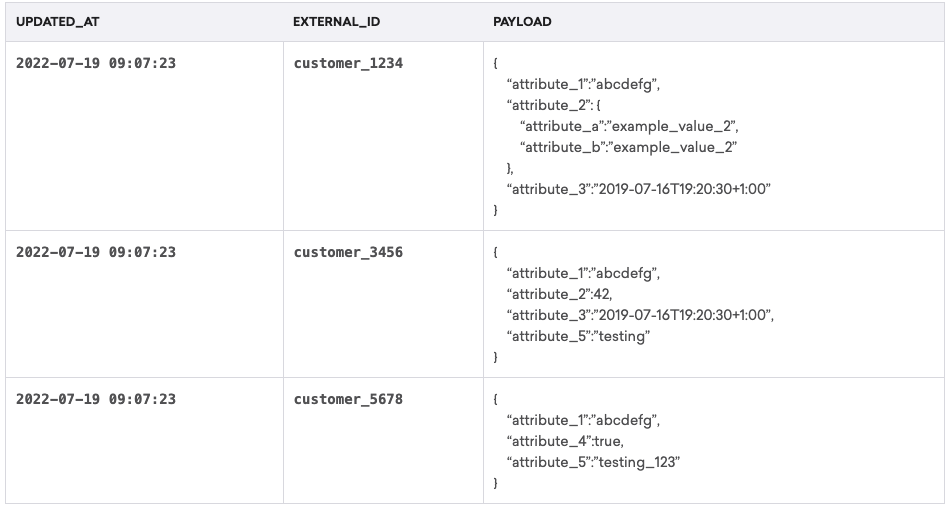Click the attribute_2:42 line
950x507 pixels.
coord(560,294)
